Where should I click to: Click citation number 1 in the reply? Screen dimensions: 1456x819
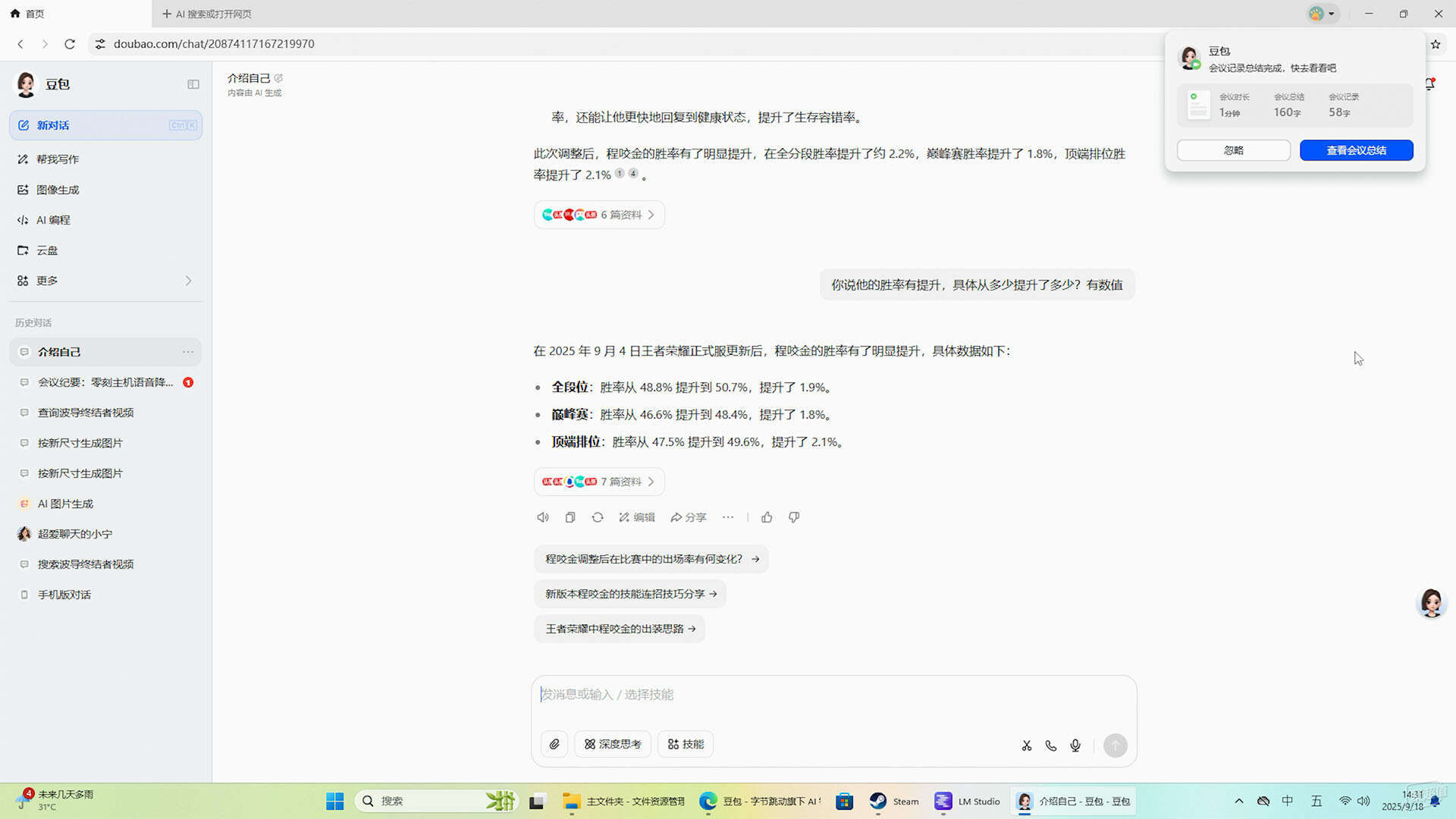(x=620, y=174)
